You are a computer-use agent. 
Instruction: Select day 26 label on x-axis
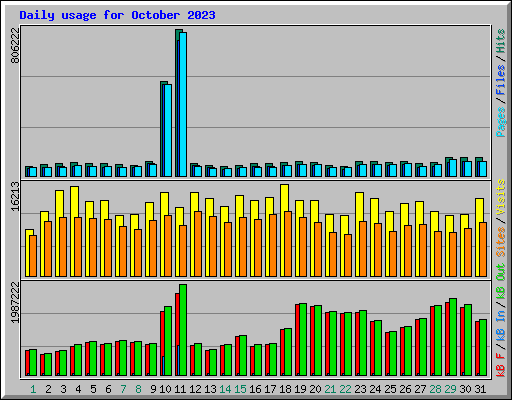click(x=405, y=389)
